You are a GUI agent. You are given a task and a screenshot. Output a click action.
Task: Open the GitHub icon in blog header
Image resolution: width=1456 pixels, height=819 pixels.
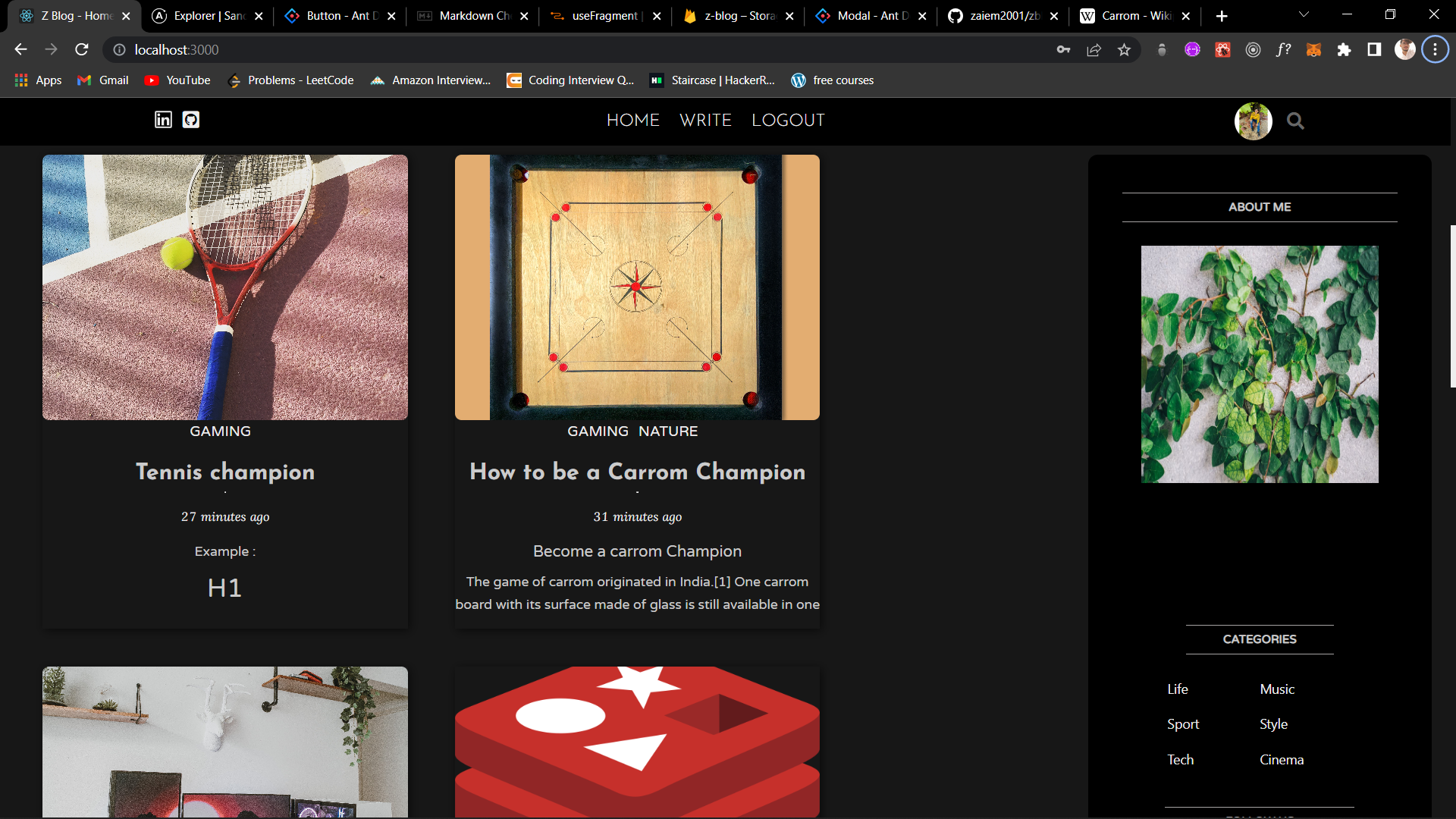click(x=191, y=120)
